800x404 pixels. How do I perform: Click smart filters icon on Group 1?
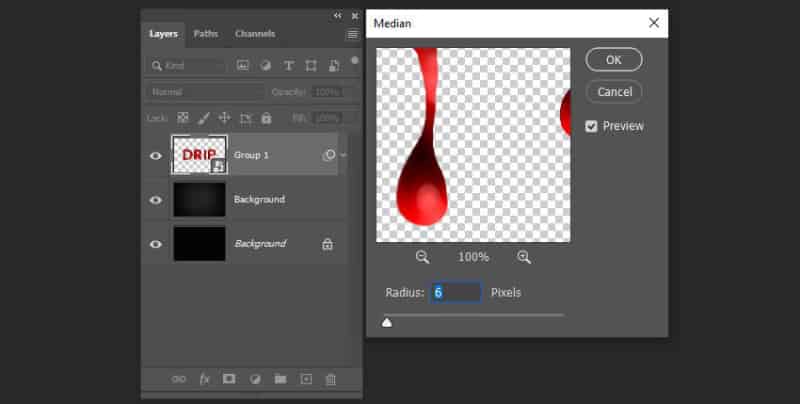tap(329, 155)
